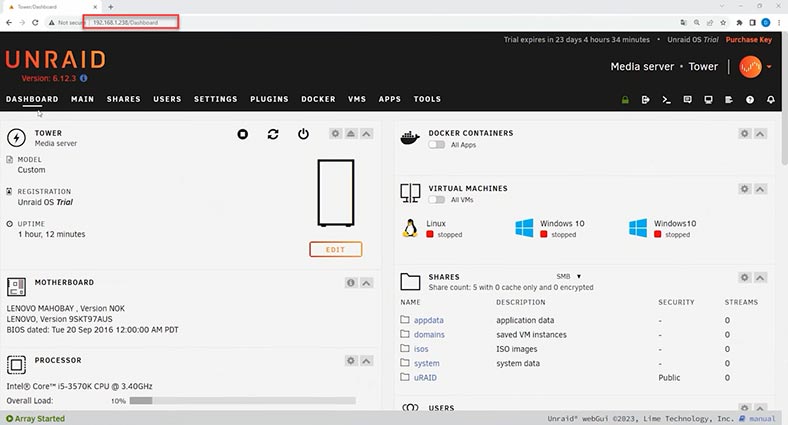Open the notifications bell icon
The height and width of the screenshot is (425, 788).
pyautogui.click(x=770, y=99)
